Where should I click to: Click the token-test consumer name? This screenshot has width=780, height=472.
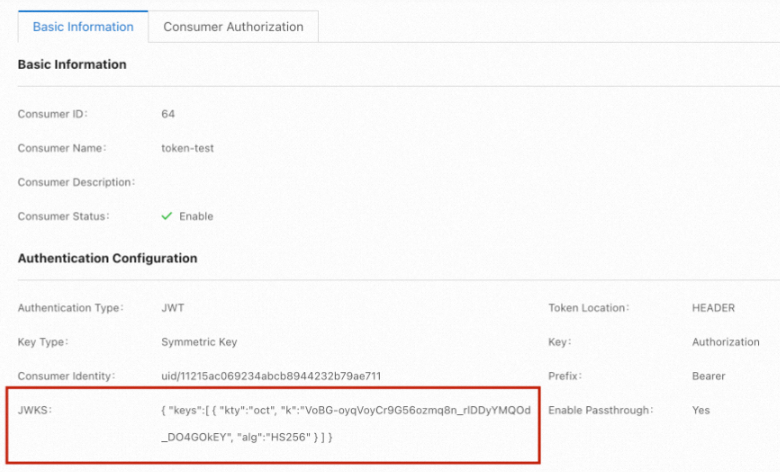(x=188, y=148)
